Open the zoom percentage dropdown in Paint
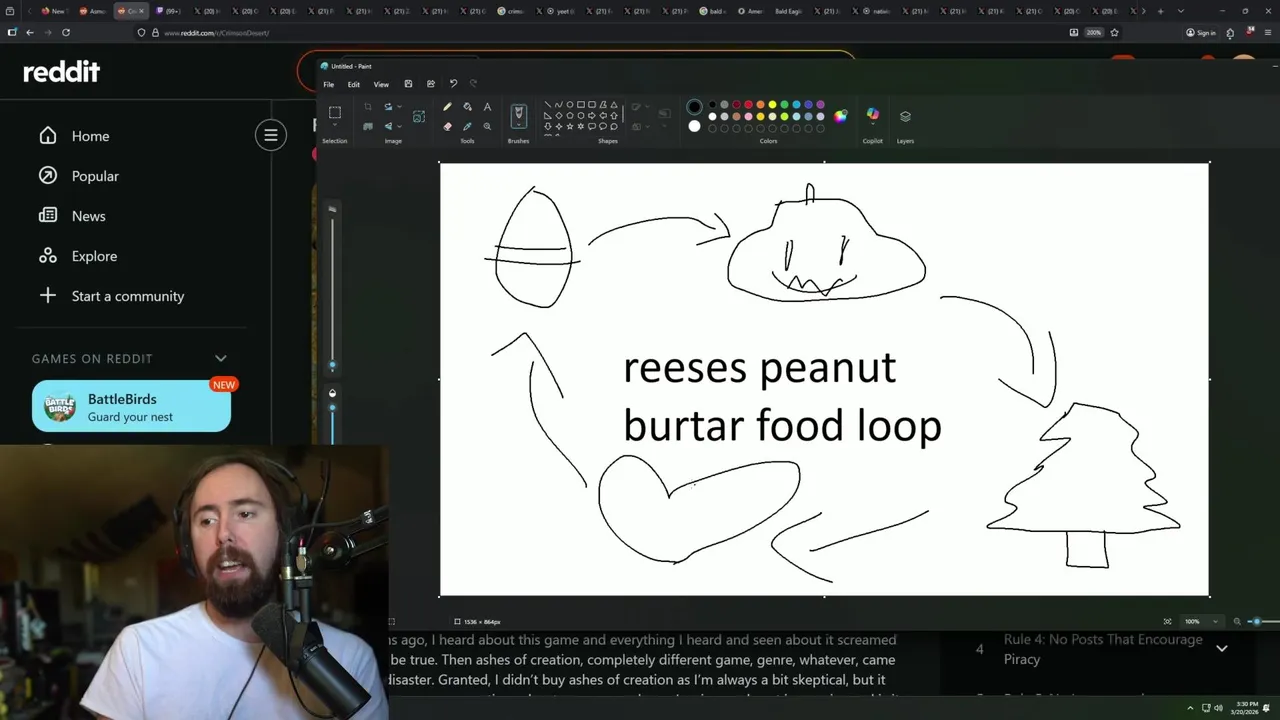 tap(1215, 622)
